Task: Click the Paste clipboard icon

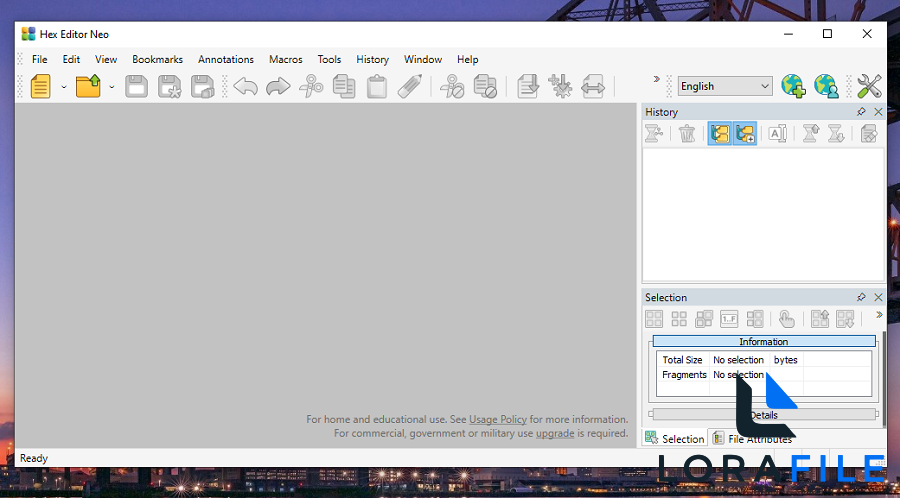Action: (x=377, y=87)
